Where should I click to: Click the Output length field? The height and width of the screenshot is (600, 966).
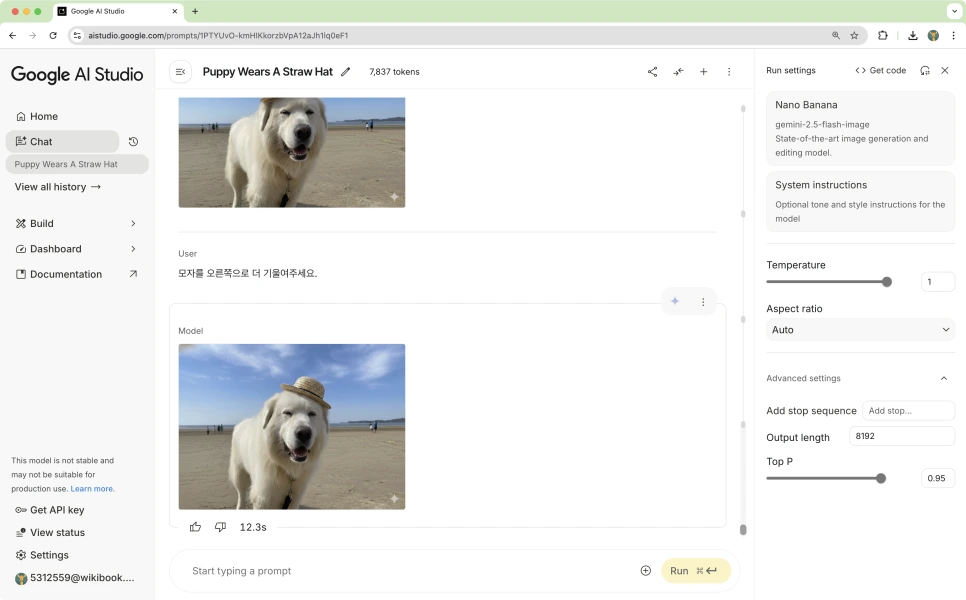tap(901, 436)
